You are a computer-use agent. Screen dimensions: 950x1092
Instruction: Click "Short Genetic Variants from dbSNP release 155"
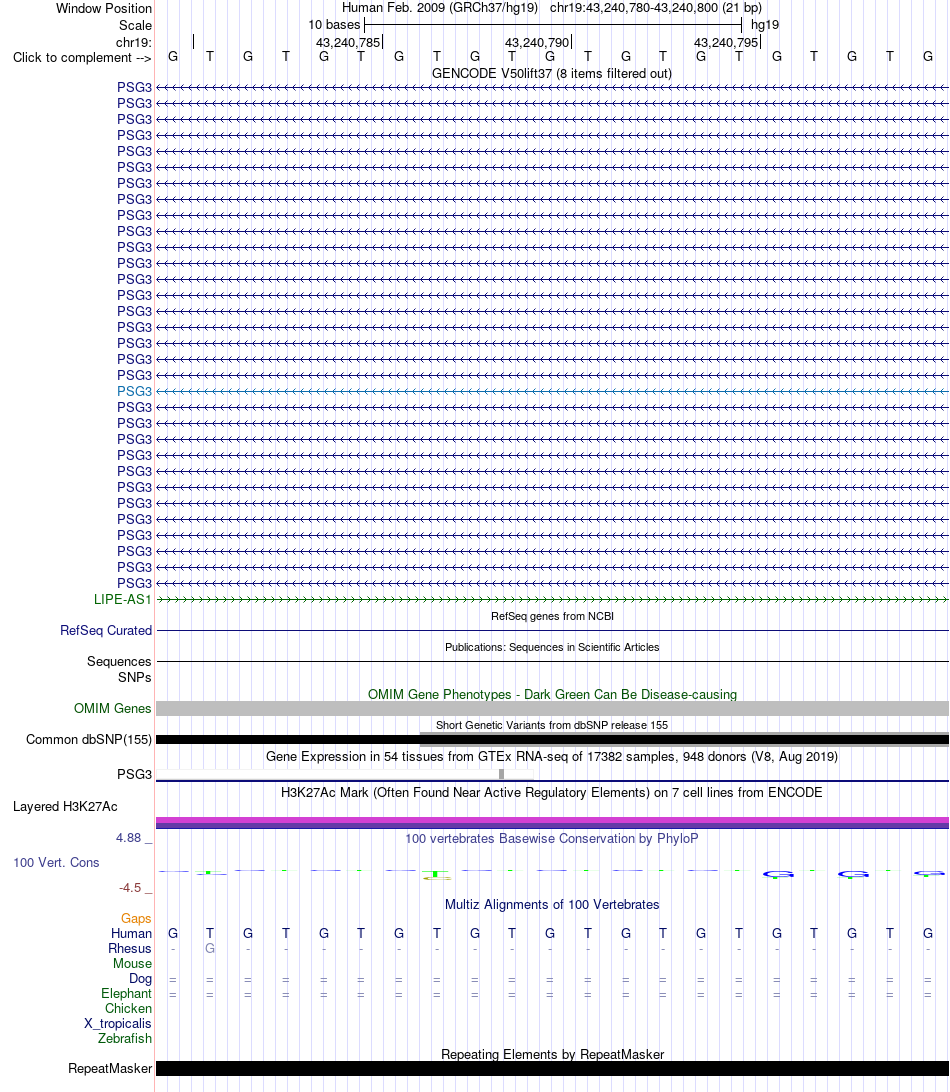[x=552, y=725]
